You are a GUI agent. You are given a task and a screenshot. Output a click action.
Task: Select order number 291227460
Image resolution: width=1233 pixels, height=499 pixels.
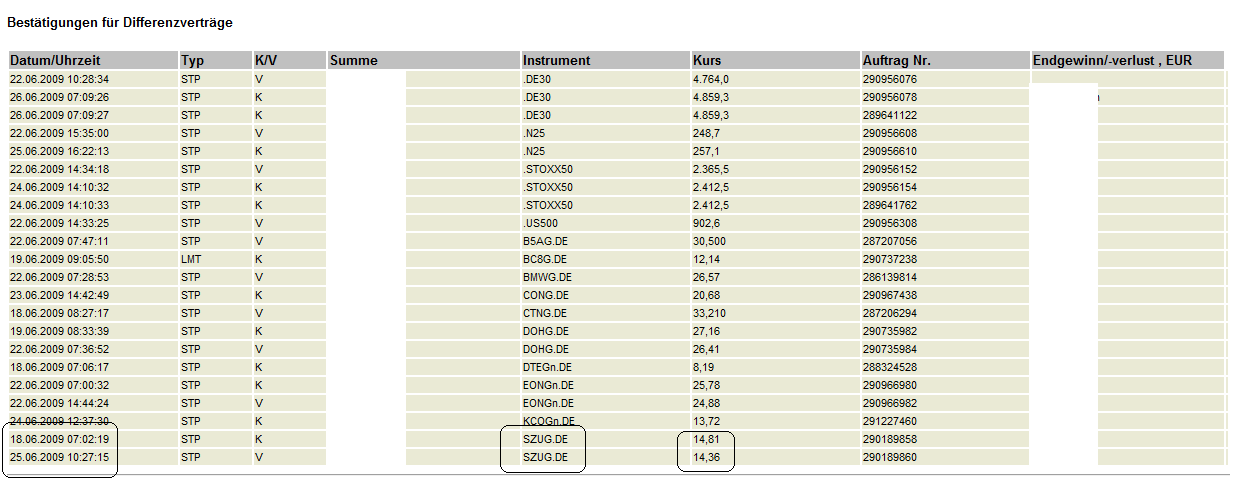pos(889,421)
